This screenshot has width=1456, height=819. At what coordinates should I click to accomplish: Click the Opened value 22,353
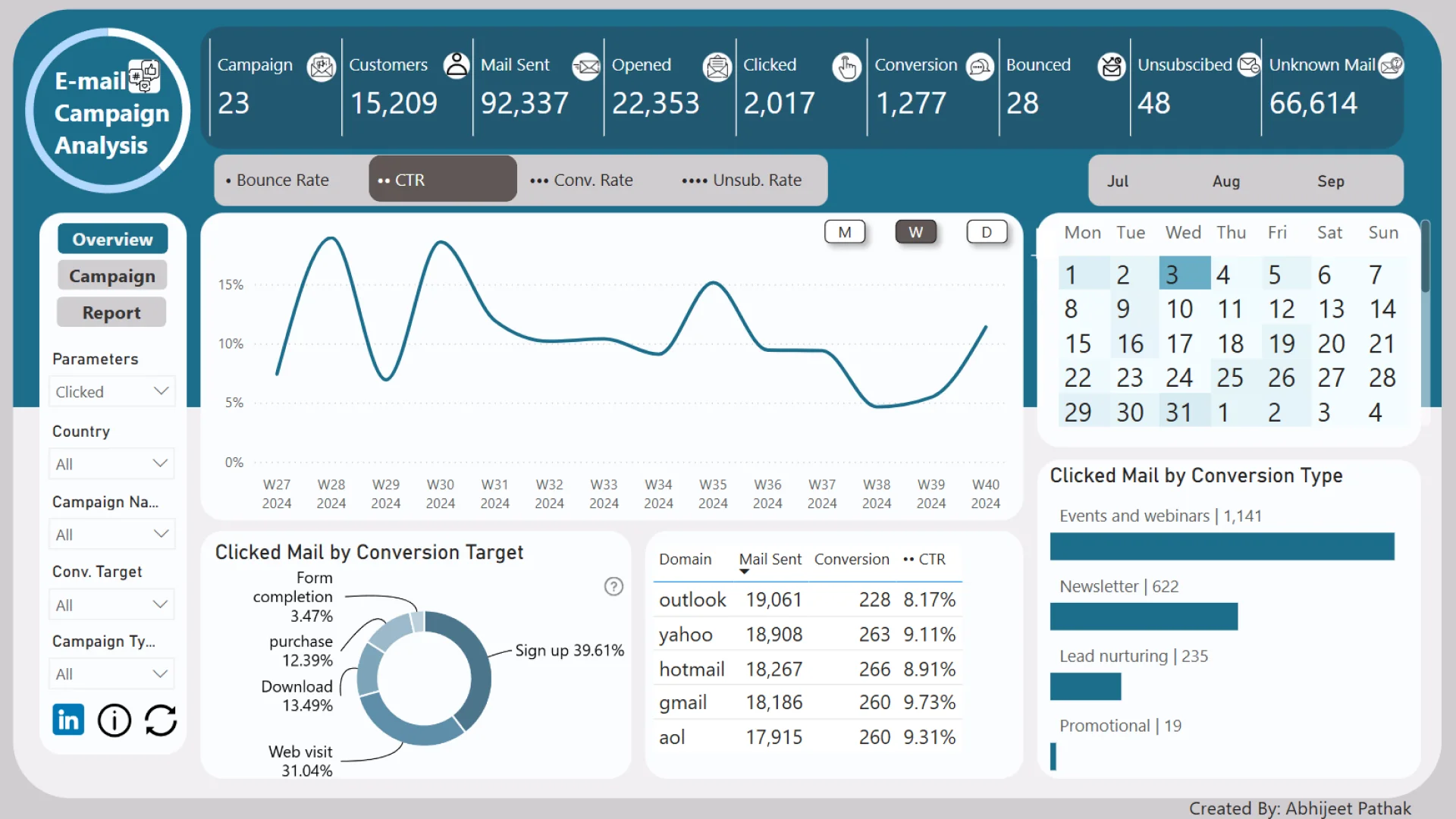pyautogui.click(x=656, y=103)
